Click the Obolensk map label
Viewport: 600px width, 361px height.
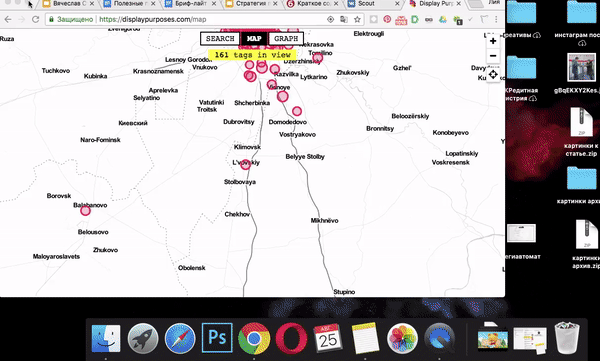click(x=192, y=268)
